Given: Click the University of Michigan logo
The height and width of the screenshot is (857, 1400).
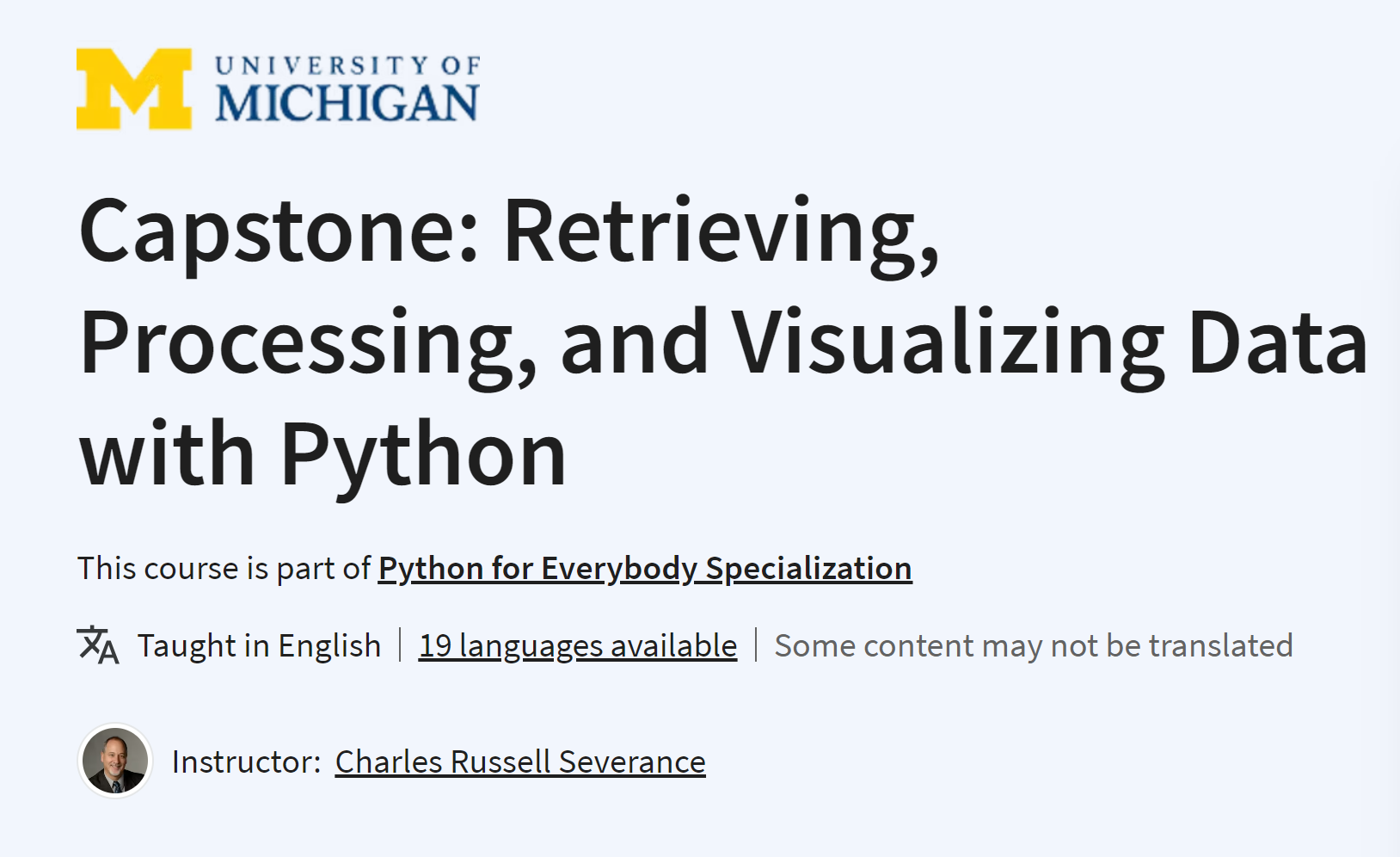Looking at the screenshot, I should tap(278, 89).
